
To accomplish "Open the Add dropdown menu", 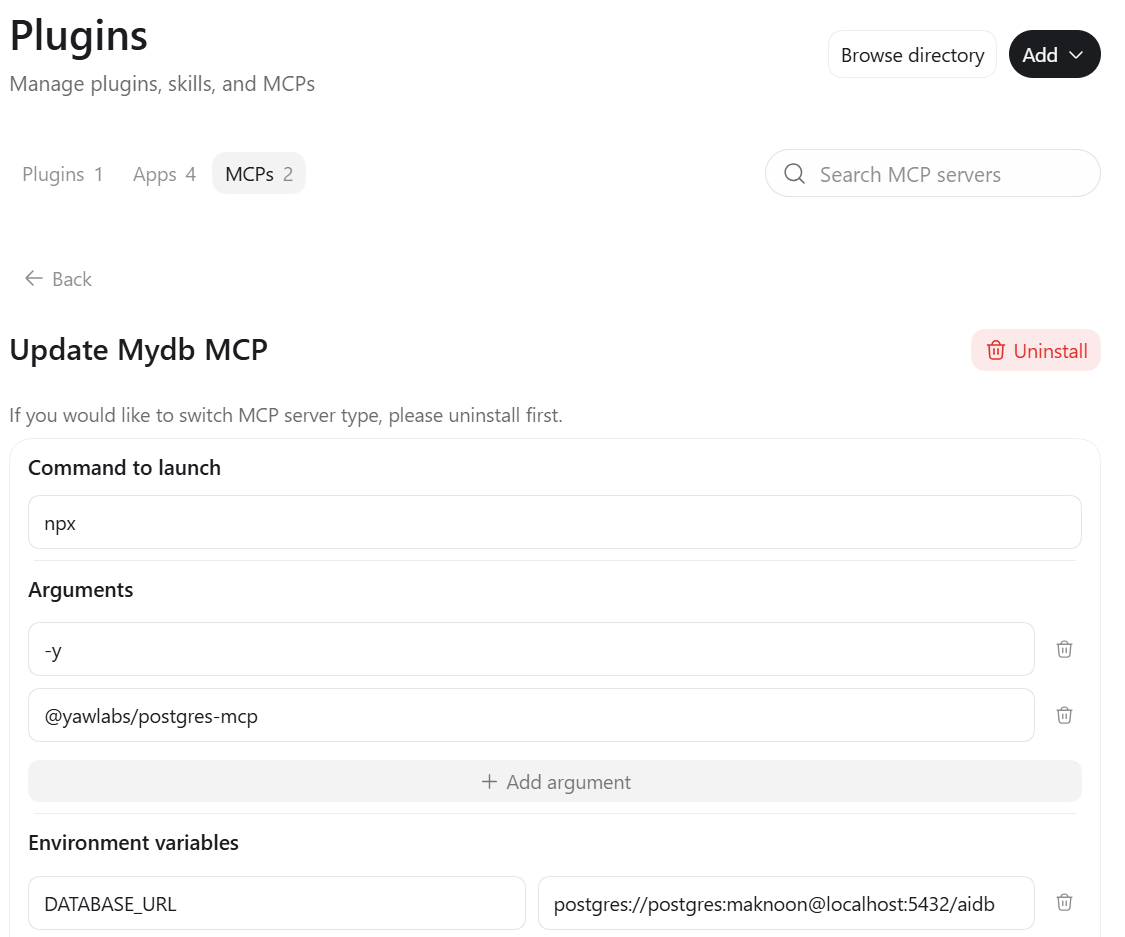I will pyautogui.click(x=1054, y=55).
